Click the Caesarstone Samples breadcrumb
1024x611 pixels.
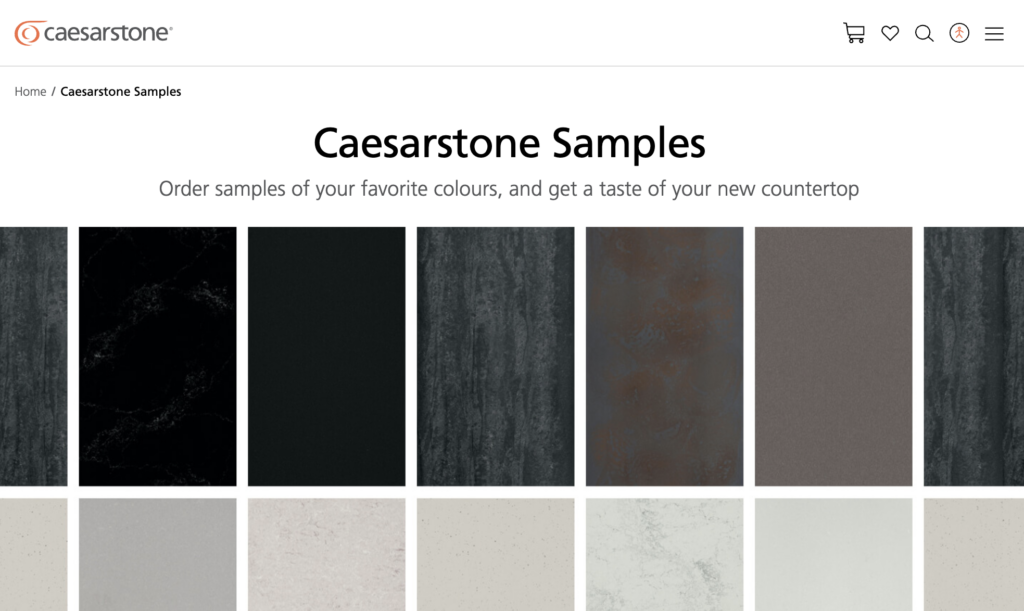point(121,91)
